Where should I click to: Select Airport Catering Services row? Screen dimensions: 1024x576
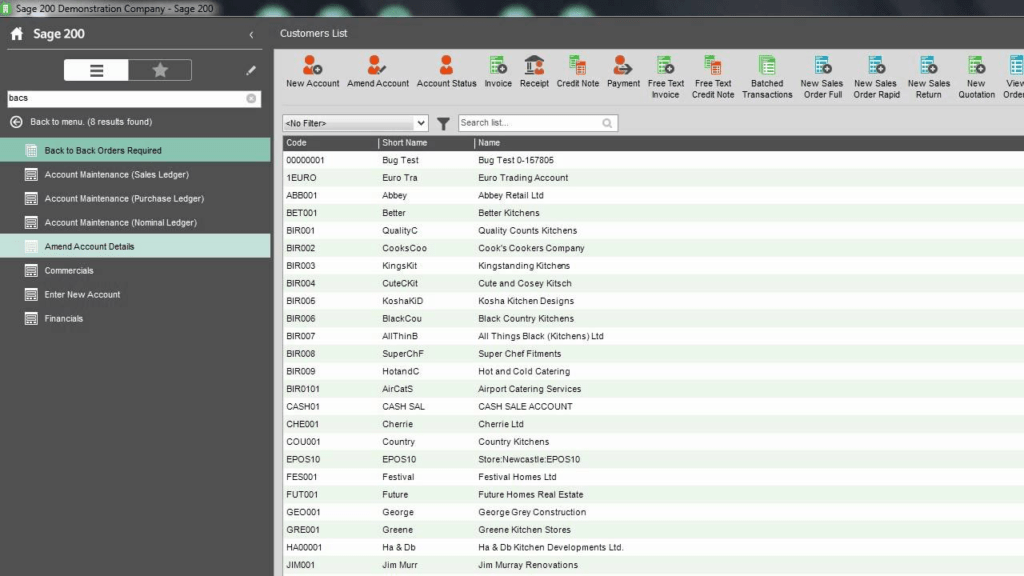tap(653, 389)
